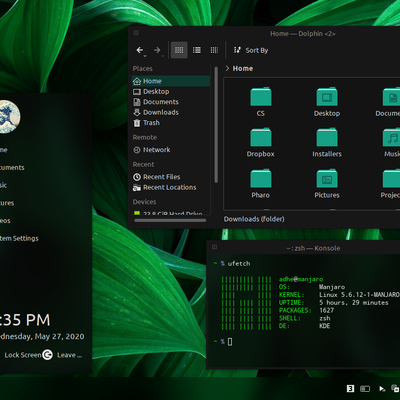The width and height of the screenshot is (400, 400).
Task: Click the Leave button in the launcher
Action: pyautogui.click(x=69, y=355)
